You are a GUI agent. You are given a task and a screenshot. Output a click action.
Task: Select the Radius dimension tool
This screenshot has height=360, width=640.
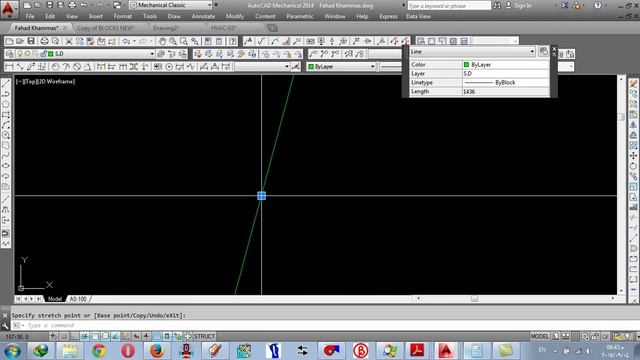coord(56,67)
